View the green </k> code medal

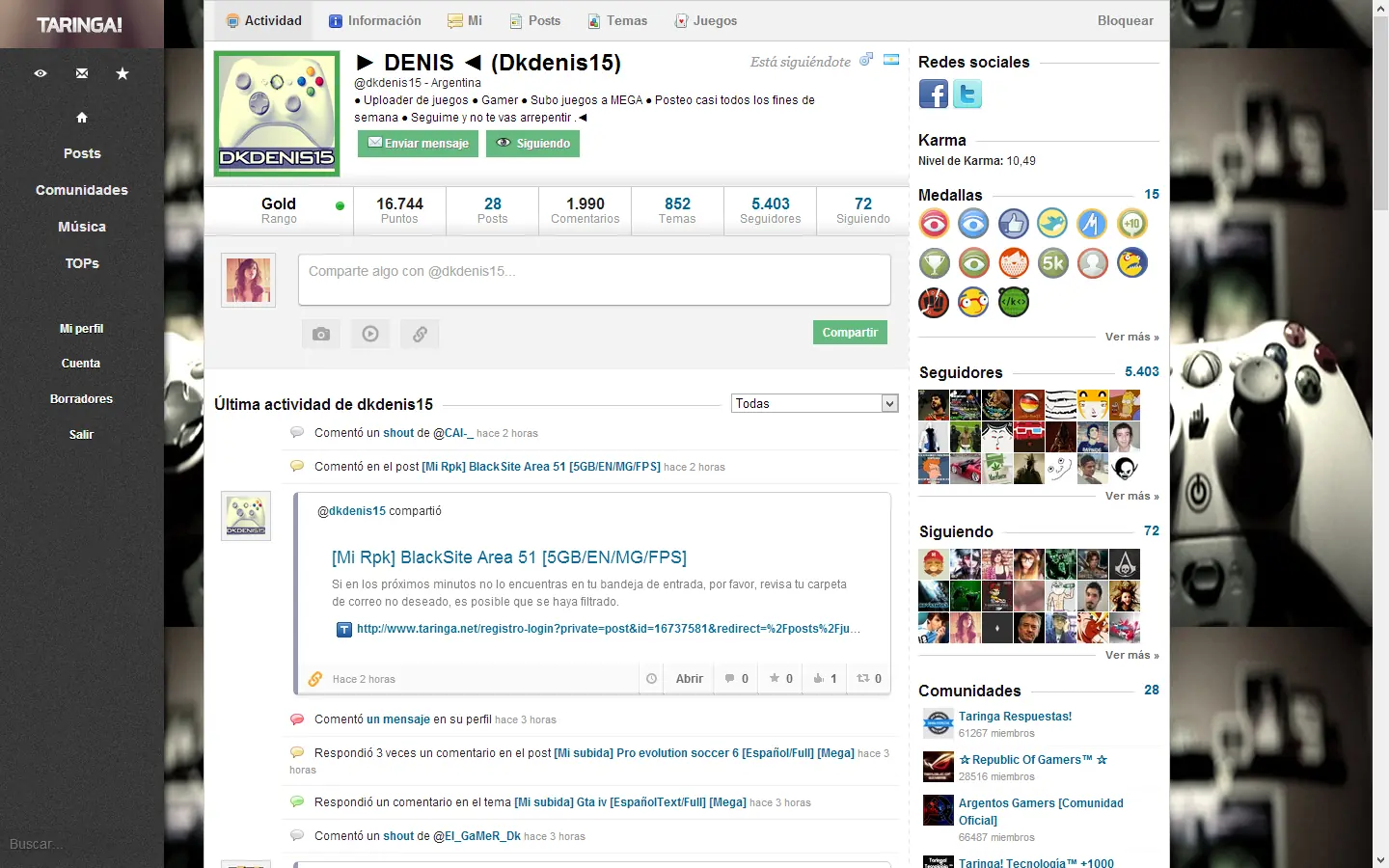point(1014,303)
